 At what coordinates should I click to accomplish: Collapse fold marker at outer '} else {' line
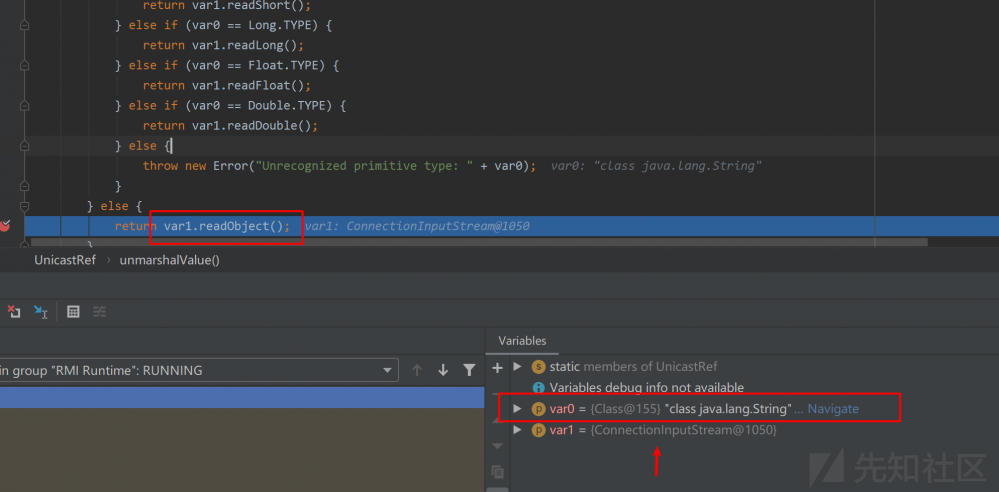click(x=24, y=206)
